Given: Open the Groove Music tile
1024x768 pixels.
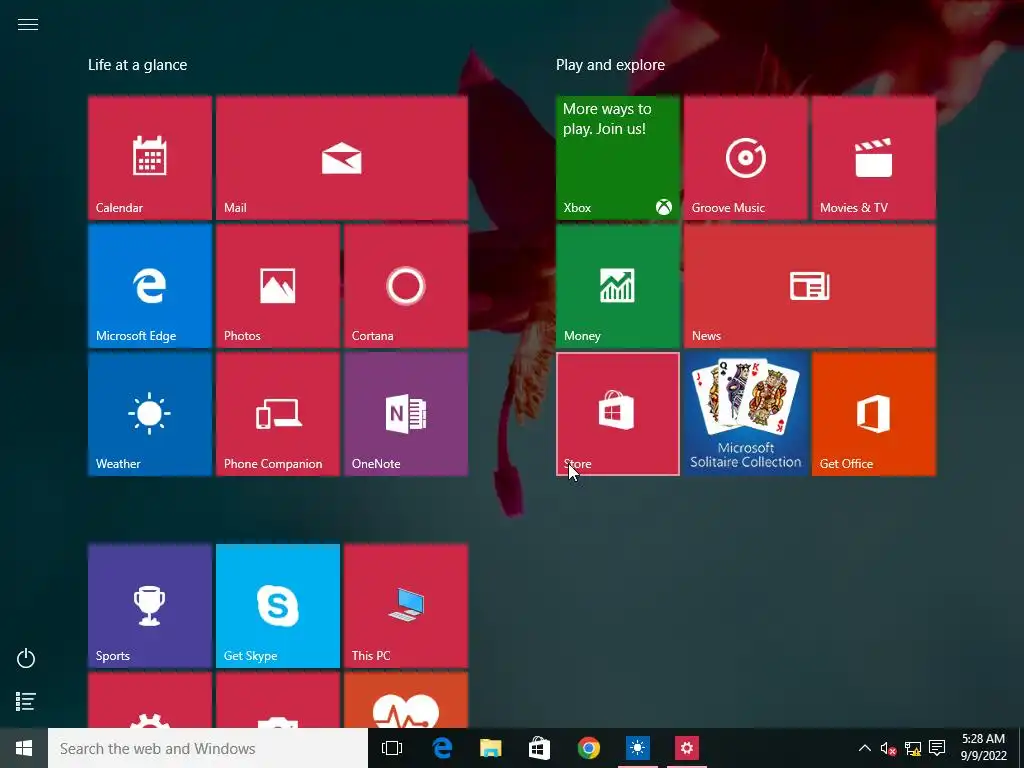Looking at the screenshot, I should click(746, 158).
